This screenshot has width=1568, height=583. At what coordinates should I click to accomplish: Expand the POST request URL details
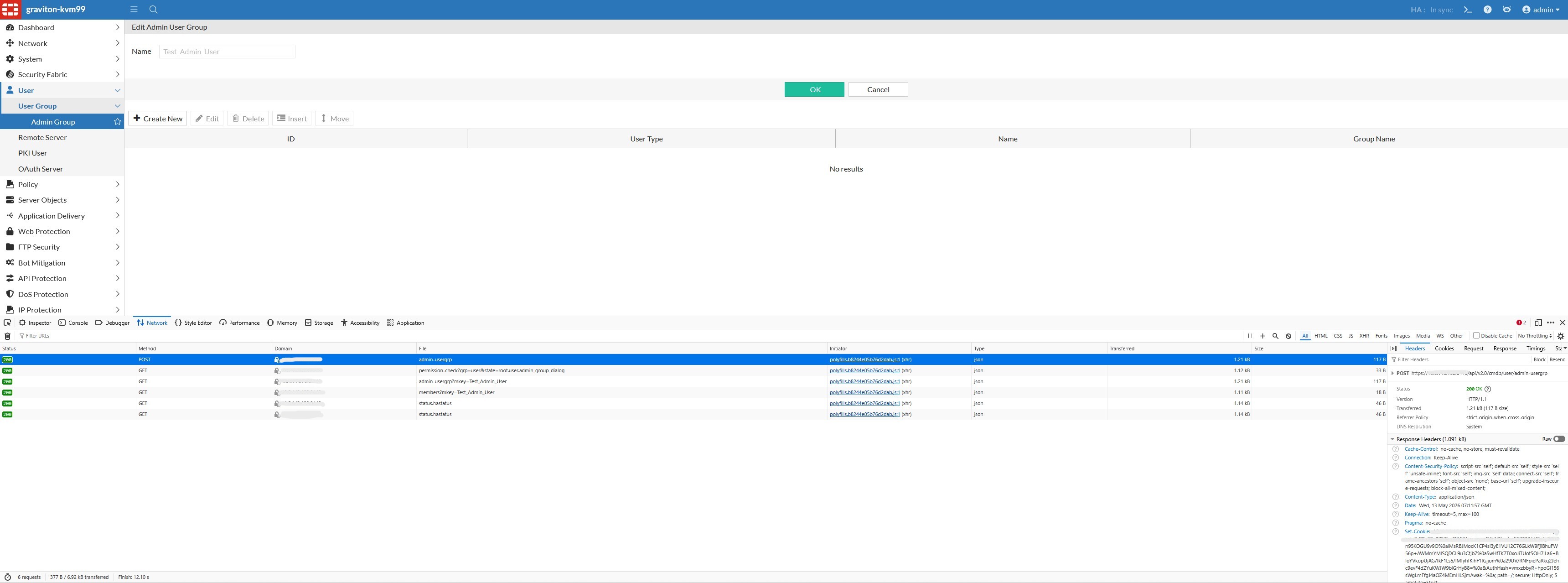(1393, 374)
